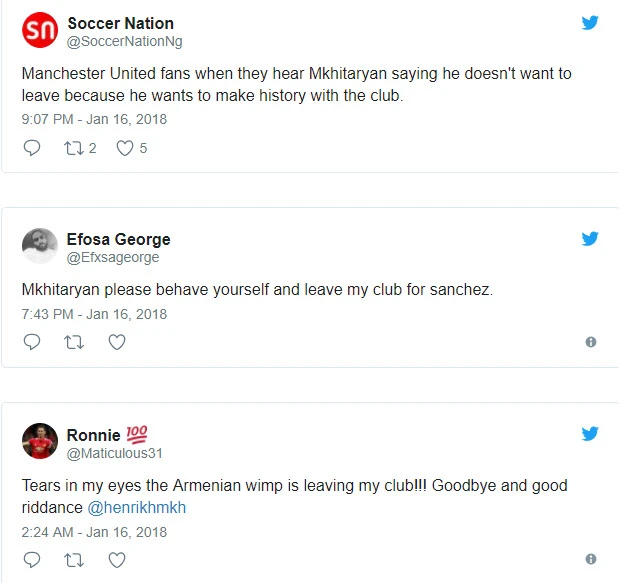Open info icon on Efosa George's tweet
Image resolution: width=619 pixels, height=583 pixels.
[591, 342]
